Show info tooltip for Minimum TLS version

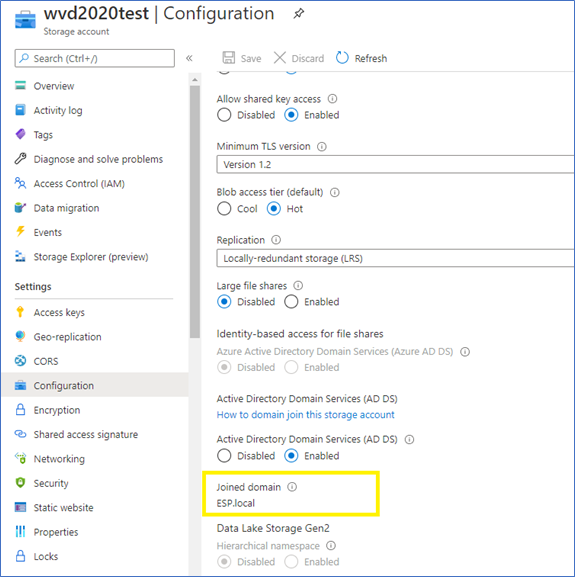point(322,146)
